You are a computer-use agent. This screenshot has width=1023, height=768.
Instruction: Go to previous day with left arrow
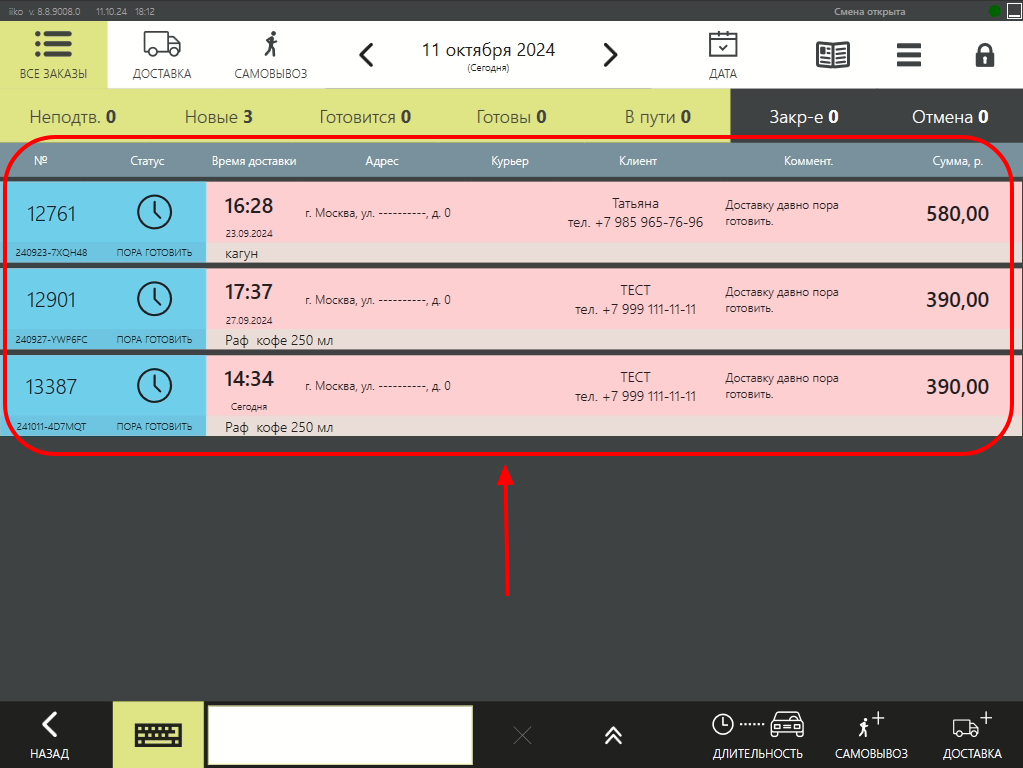[x=367, y=55]
